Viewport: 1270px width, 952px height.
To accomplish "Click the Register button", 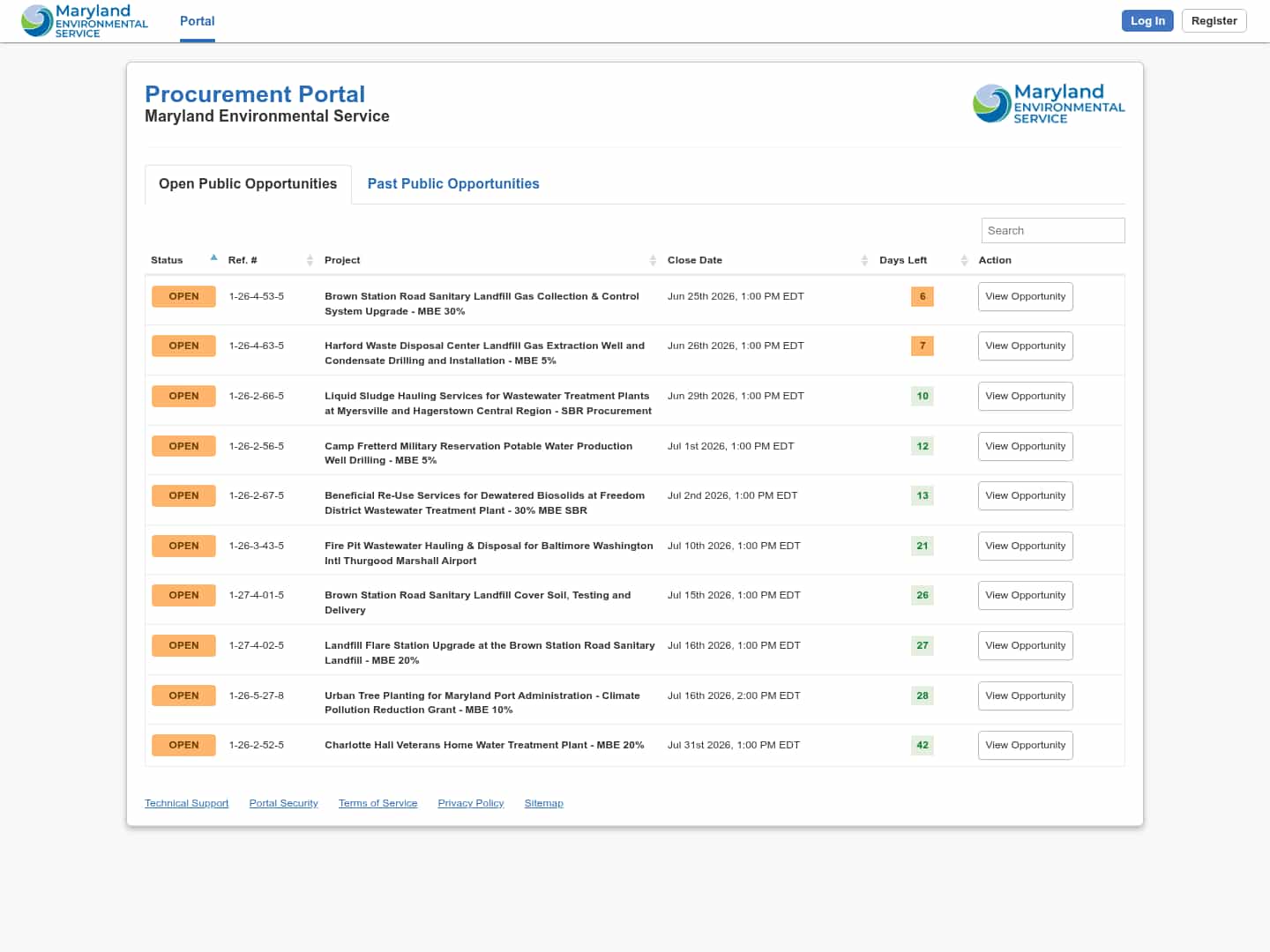I will (1214, 21).
